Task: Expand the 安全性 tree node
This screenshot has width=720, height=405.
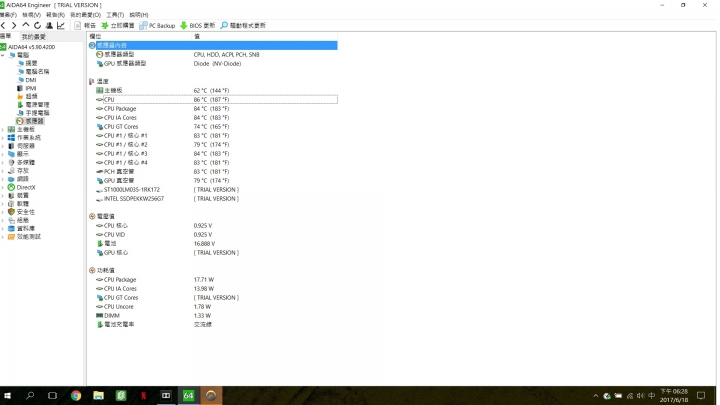Action: tap(3, 212)
